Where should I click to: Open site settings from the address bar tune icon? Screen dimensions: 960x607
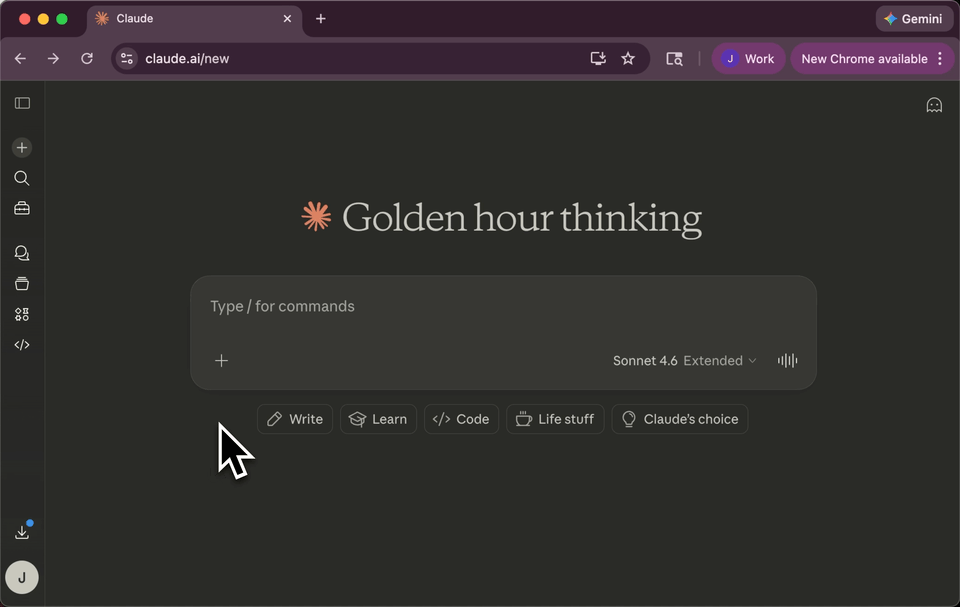[x=126, y=58]
